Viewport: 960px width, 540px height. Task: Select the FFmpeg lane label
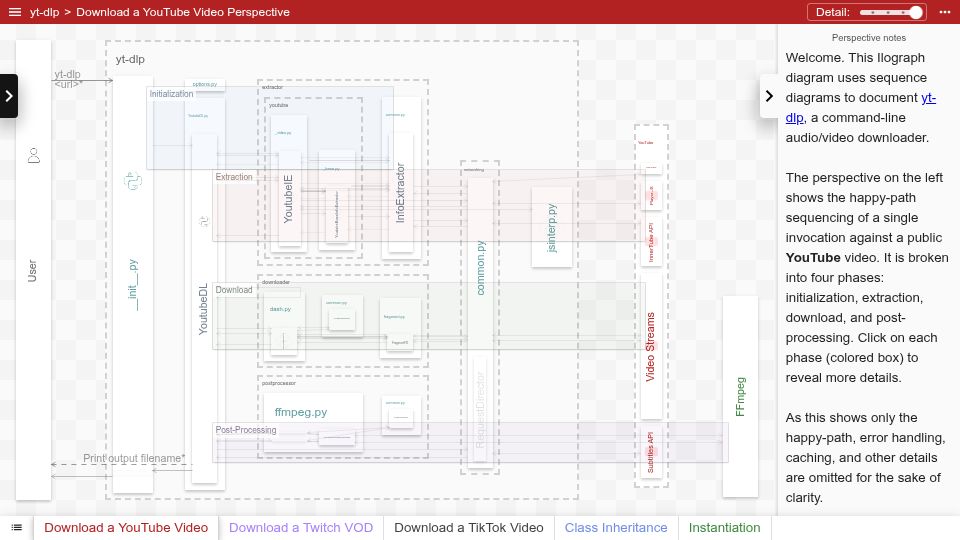(x=740, y=397)
